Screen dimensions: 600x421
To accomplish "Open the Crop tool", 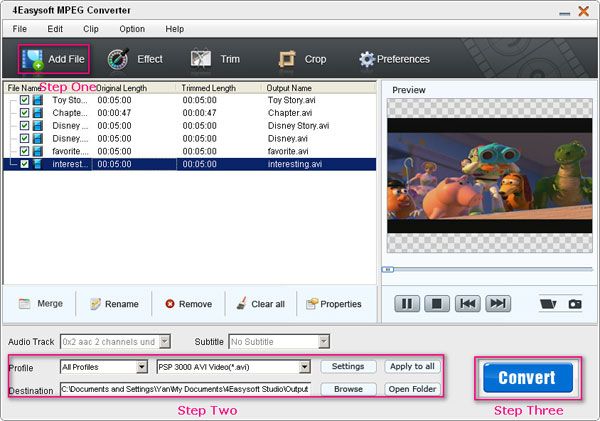I will 302,59.
